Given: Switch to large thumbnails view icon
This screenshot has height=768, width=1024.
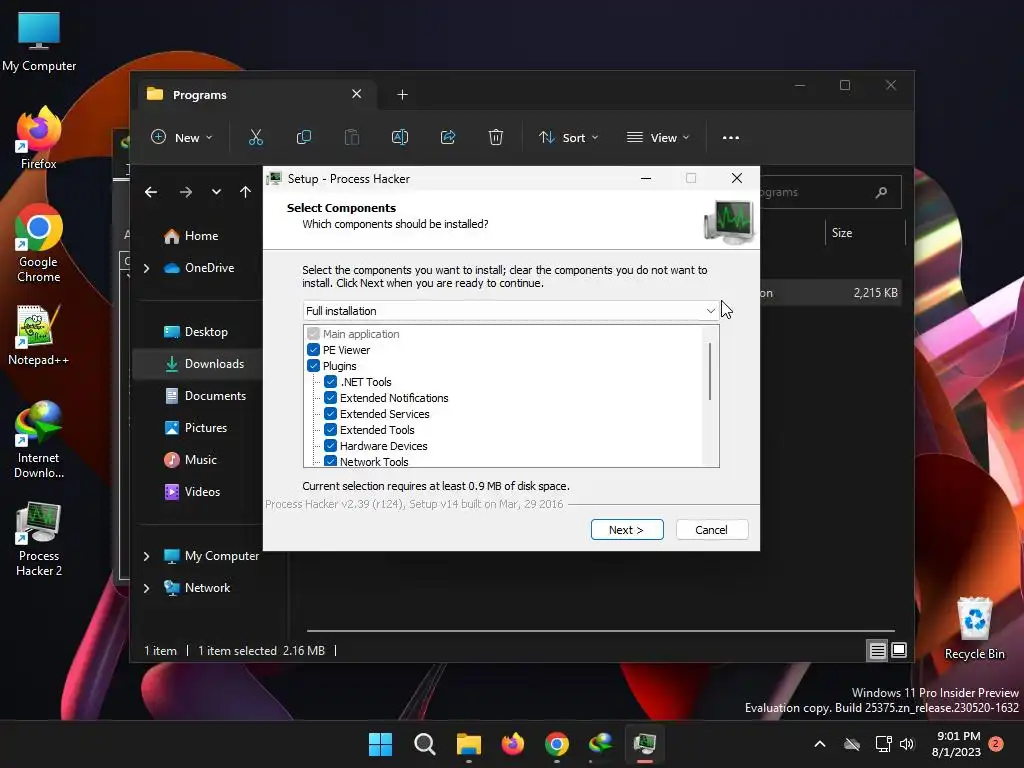Looking at the screenshot, I should coord(899,650).
